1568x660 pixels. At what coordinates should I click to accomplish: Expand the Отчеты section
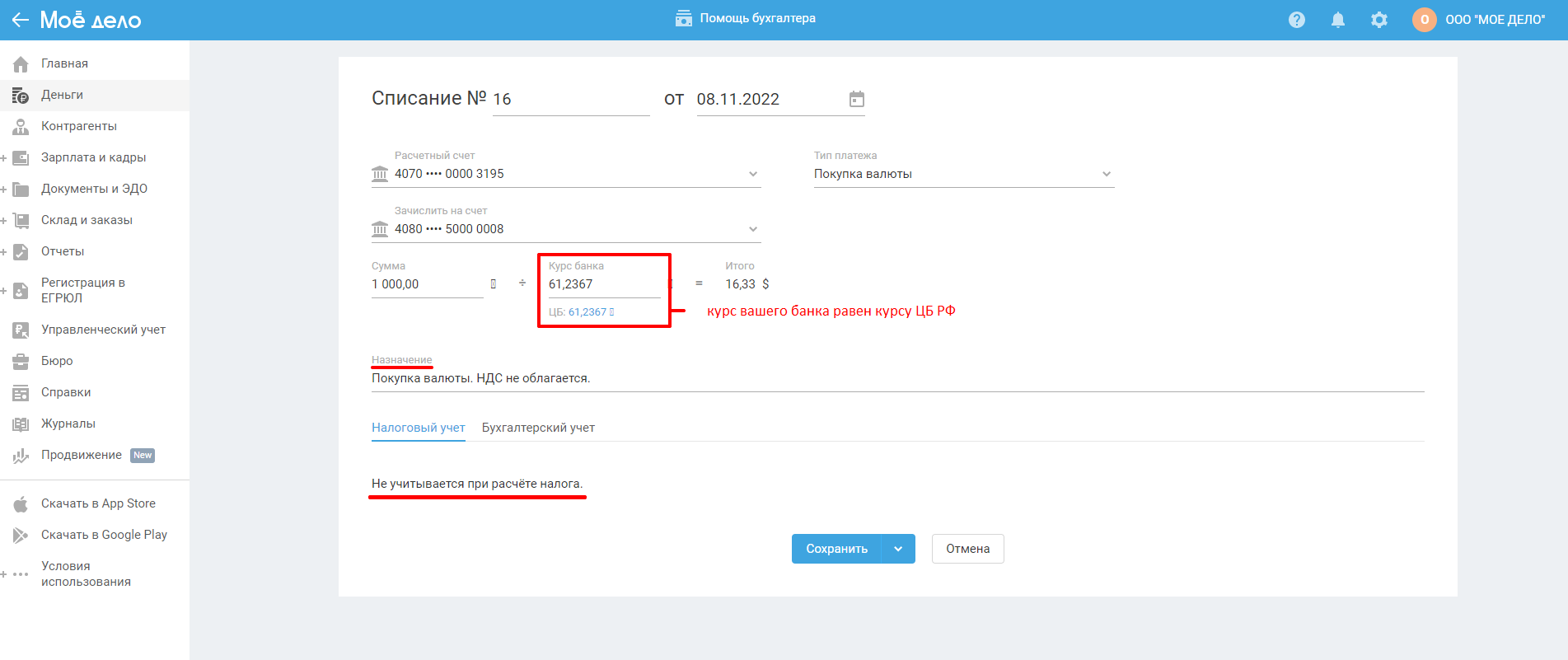pos(3,251)
